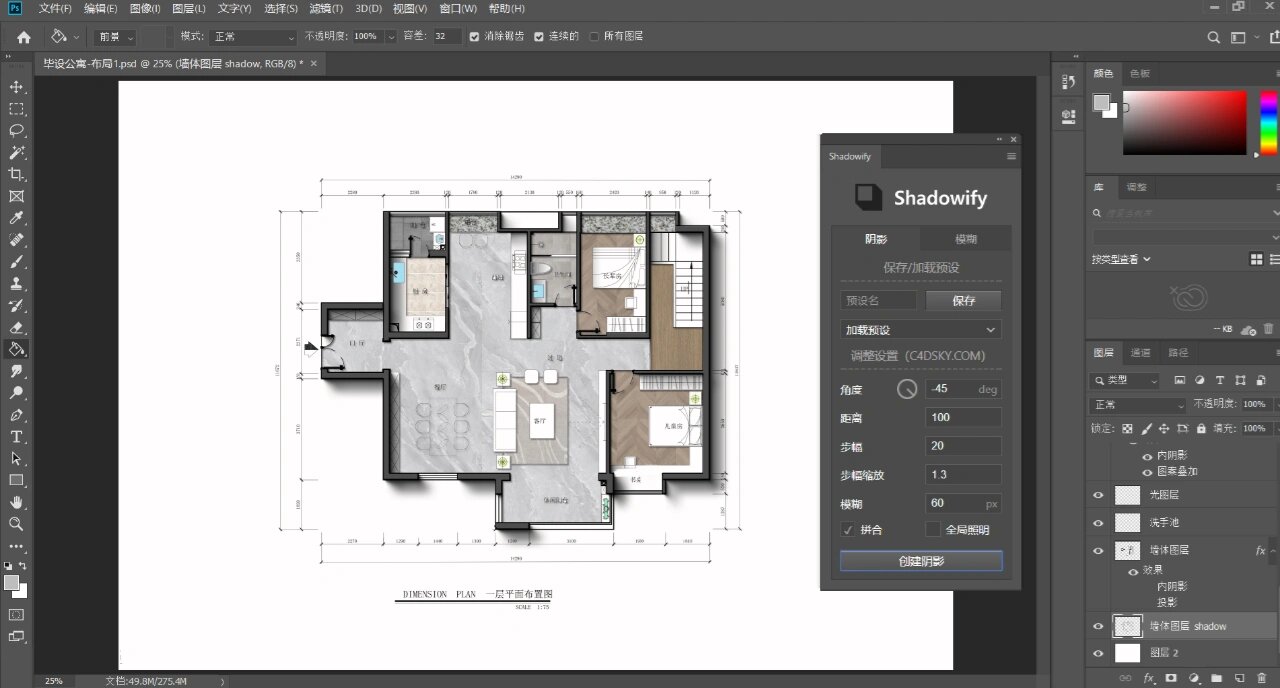Click the 保存 preset button
This screenshot has width=1280, height=688.
(x=963, y=300)
